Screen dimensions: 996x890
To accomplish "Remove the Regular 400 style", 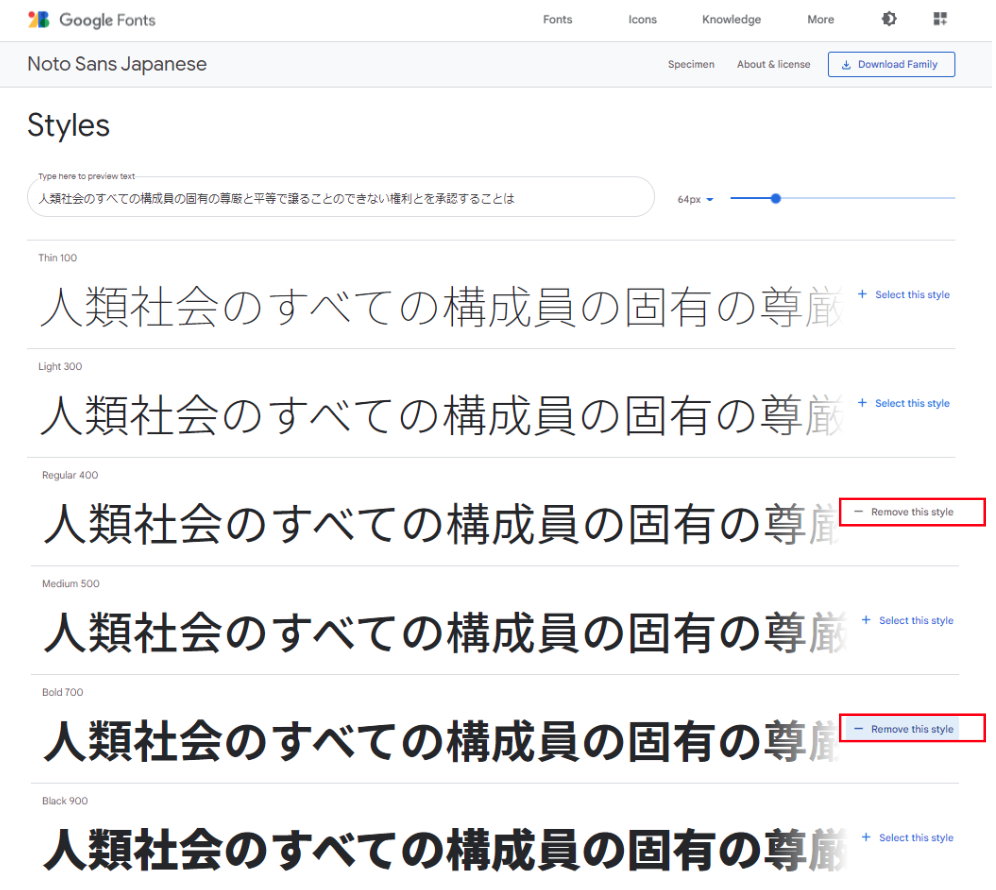I will click(x=904, y=512).
